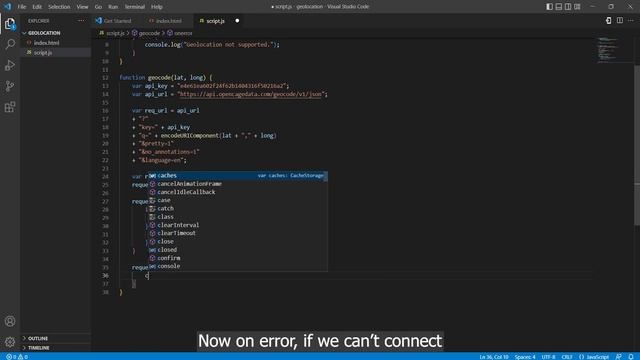Select the class suggestion
The width and height of the screenshot is (640, 360).
238,217
